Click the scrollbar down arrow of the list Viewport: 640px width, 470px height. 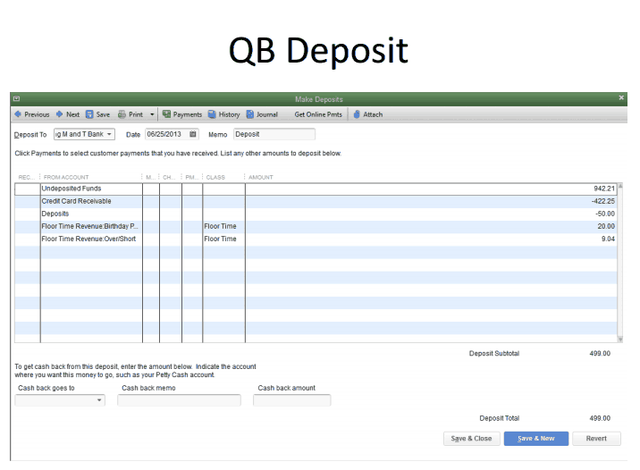tap(620, 339)
